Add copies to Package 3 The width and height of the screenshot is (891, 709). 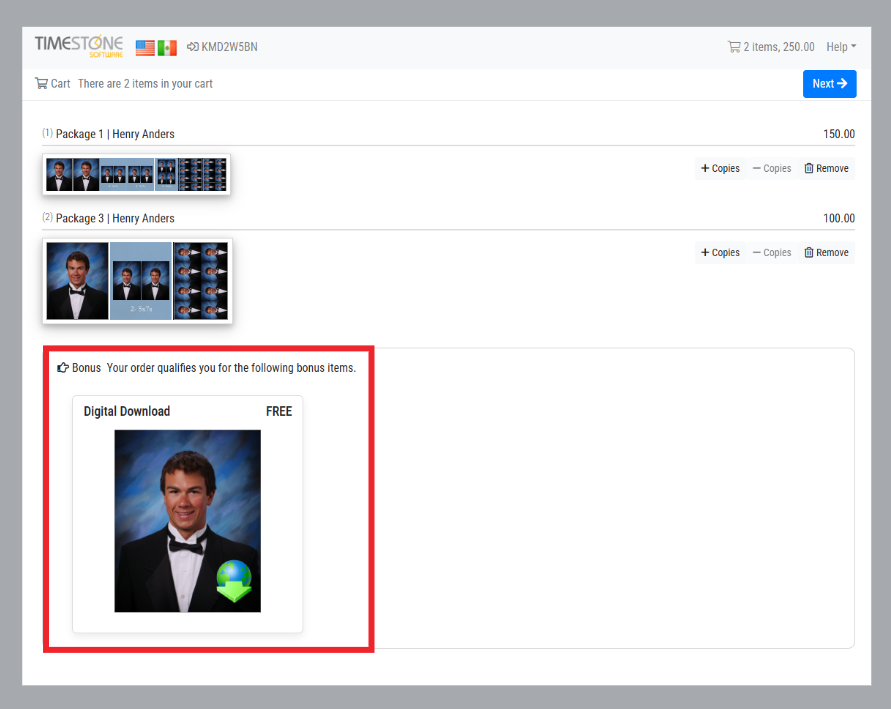click(720, 253)
